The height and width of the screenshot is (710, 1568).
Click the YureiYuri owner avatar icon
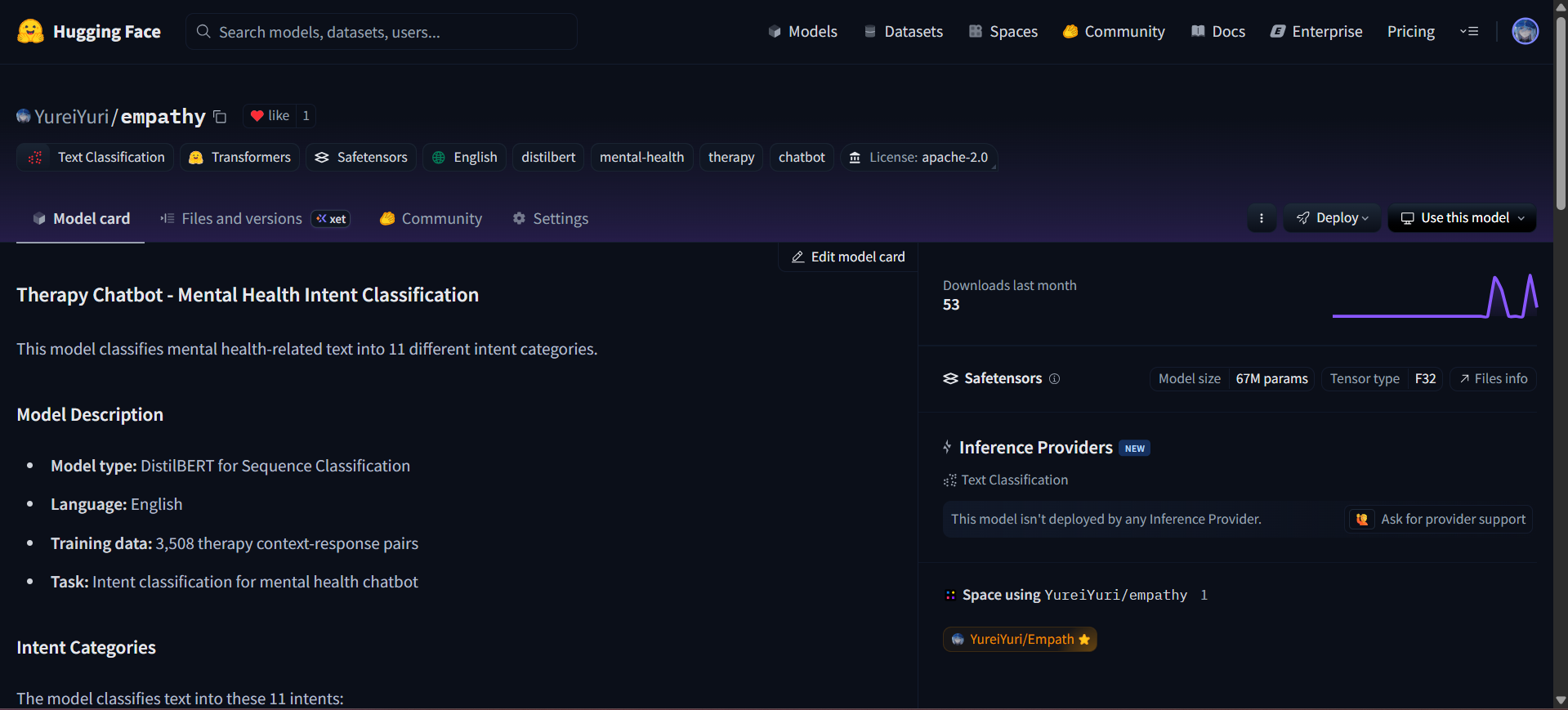24,117
